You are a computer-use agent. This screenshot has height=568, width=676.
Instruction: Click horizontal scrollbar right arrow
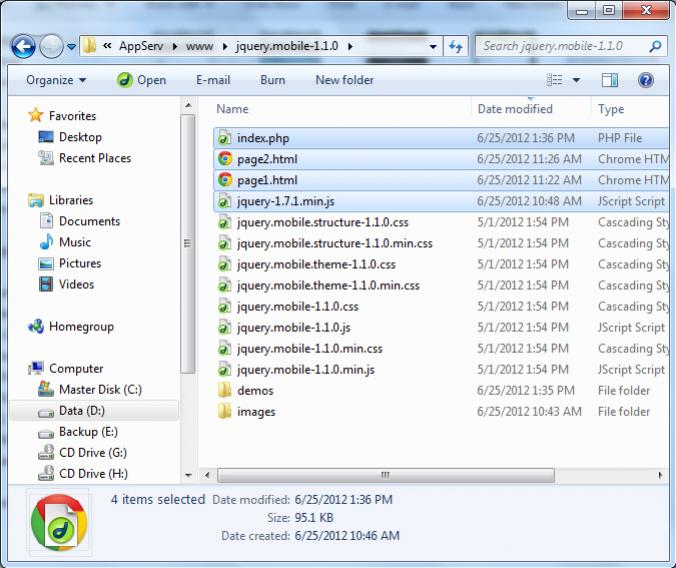660,475
